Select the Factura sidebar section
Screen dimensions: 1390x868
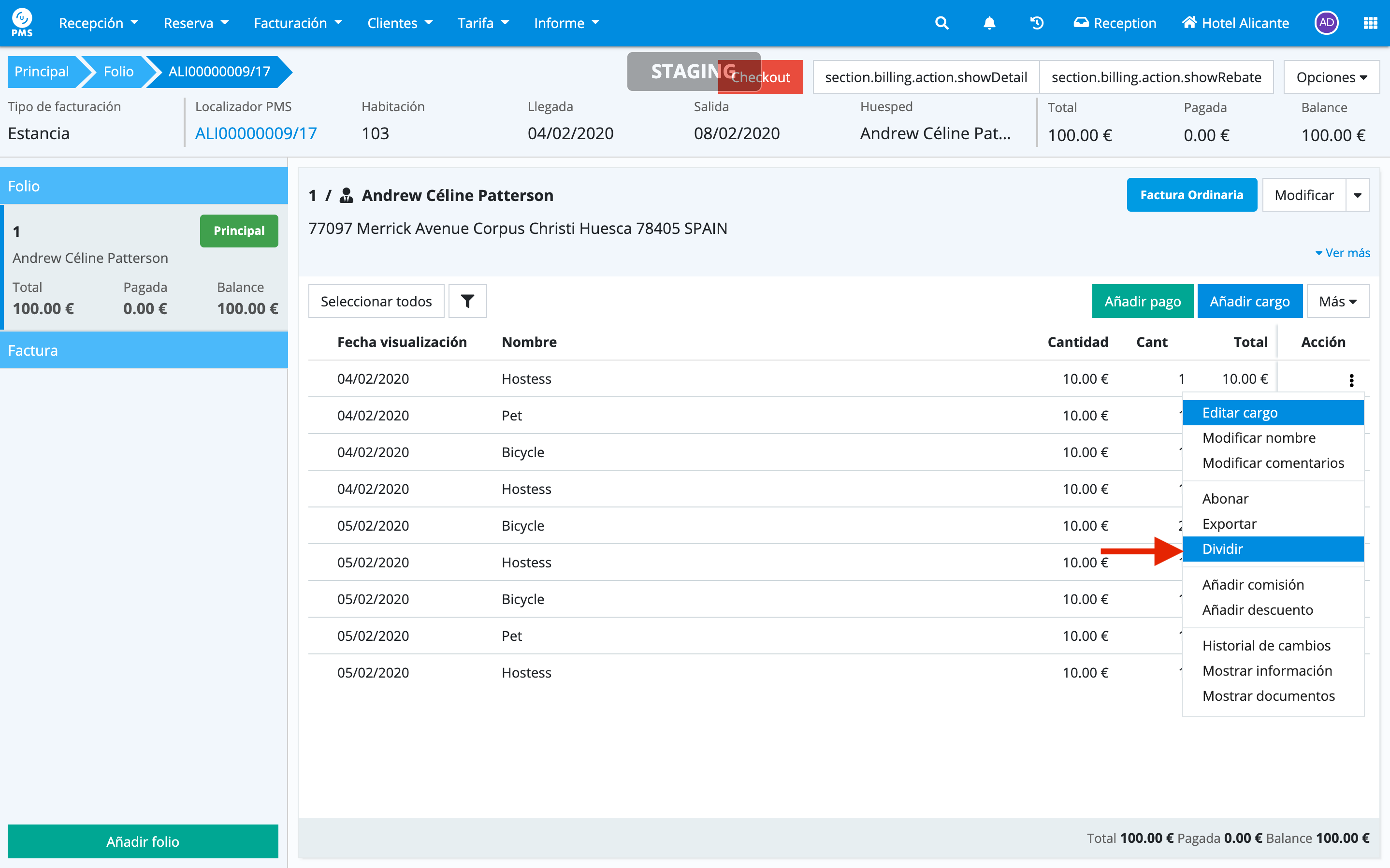coord(144,350)
